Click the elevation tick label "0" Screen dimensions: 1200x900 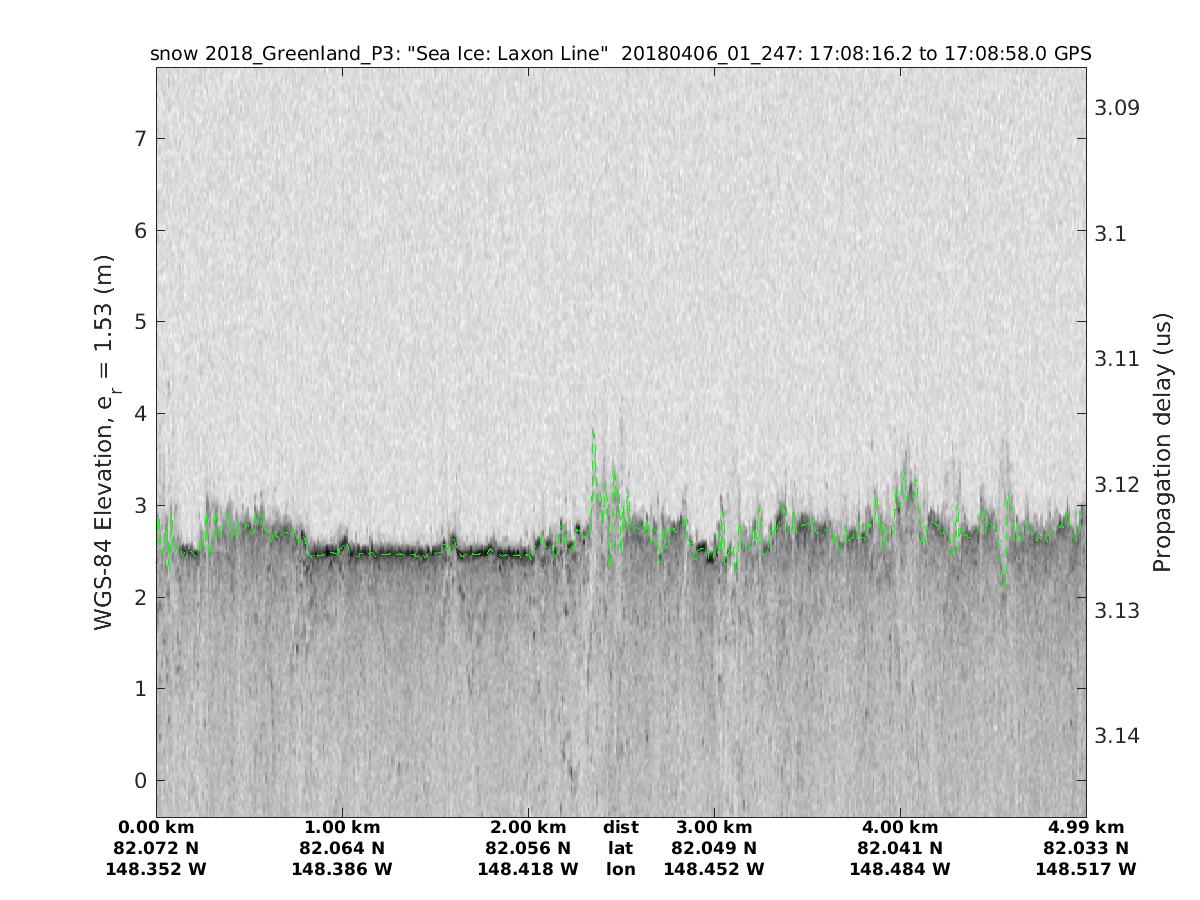pos(141,780)
